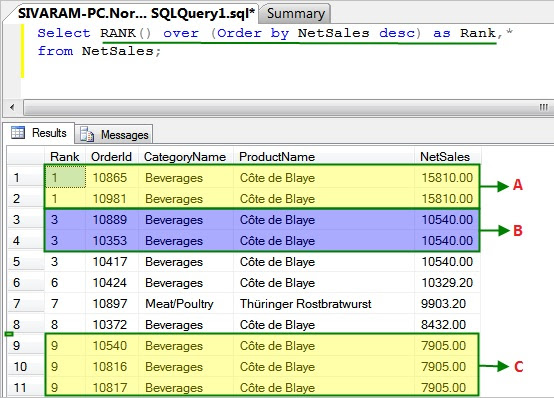This screenshot has height=398, width=554.
Task: Click the Rank column header
Action: coord(65,157)
